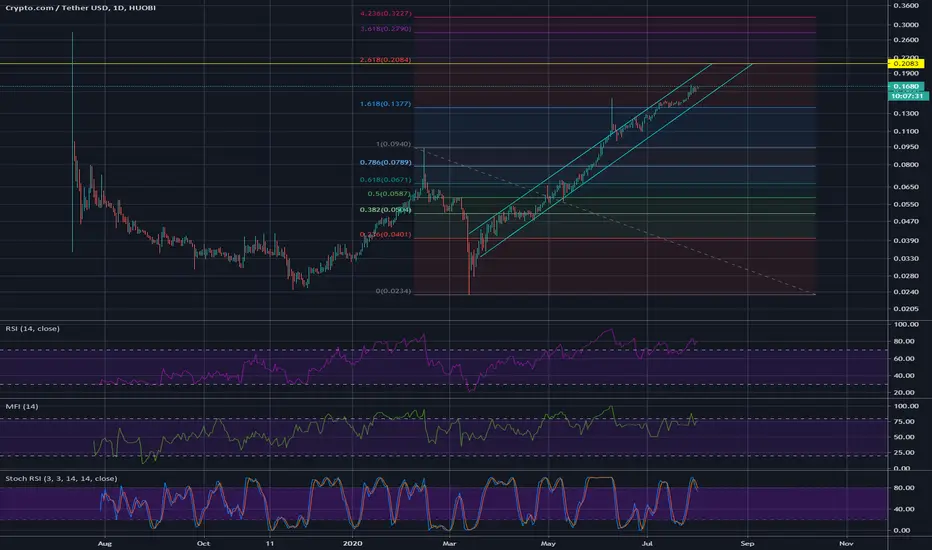Click 0.1100 on the price axis
This screenshot has height=550, width=932.
[906, 131]
